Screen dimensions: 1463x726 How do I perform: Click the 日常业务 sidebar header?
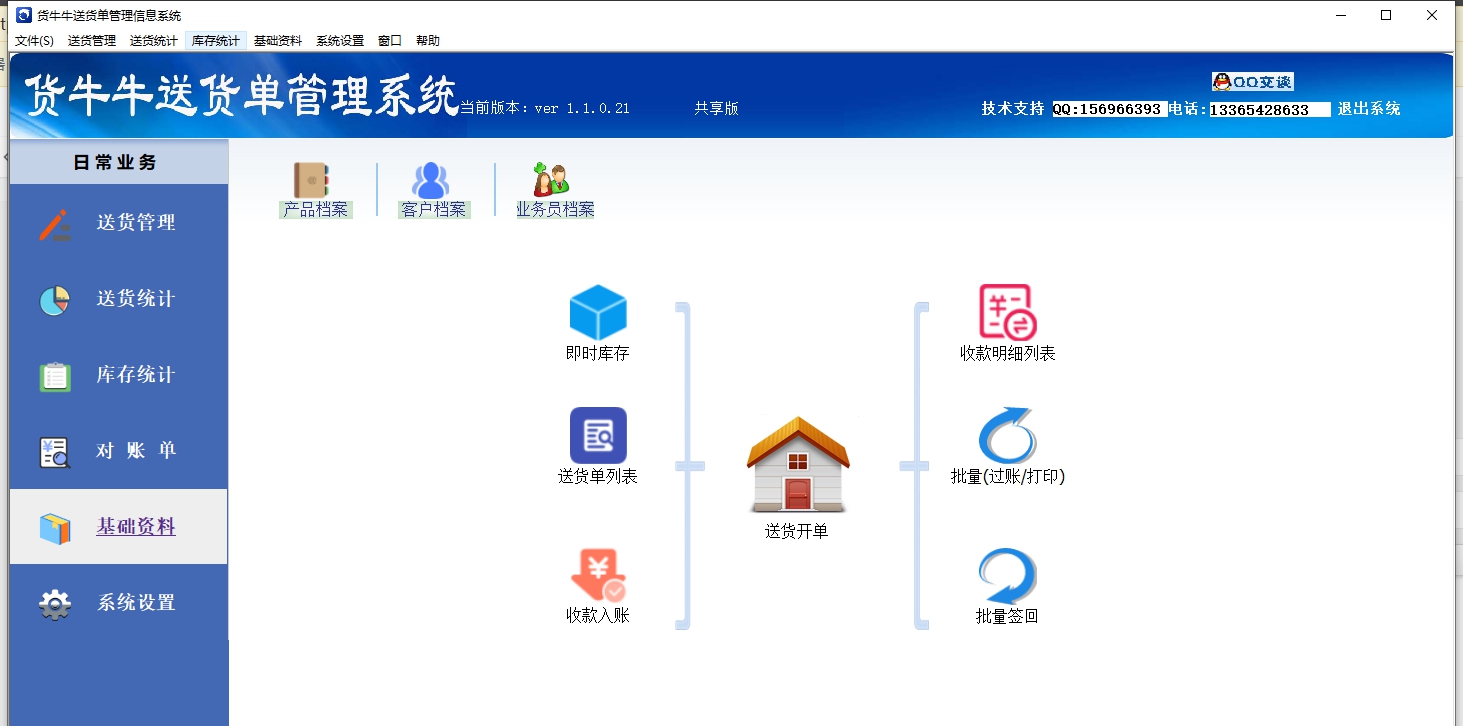[118, 162]
